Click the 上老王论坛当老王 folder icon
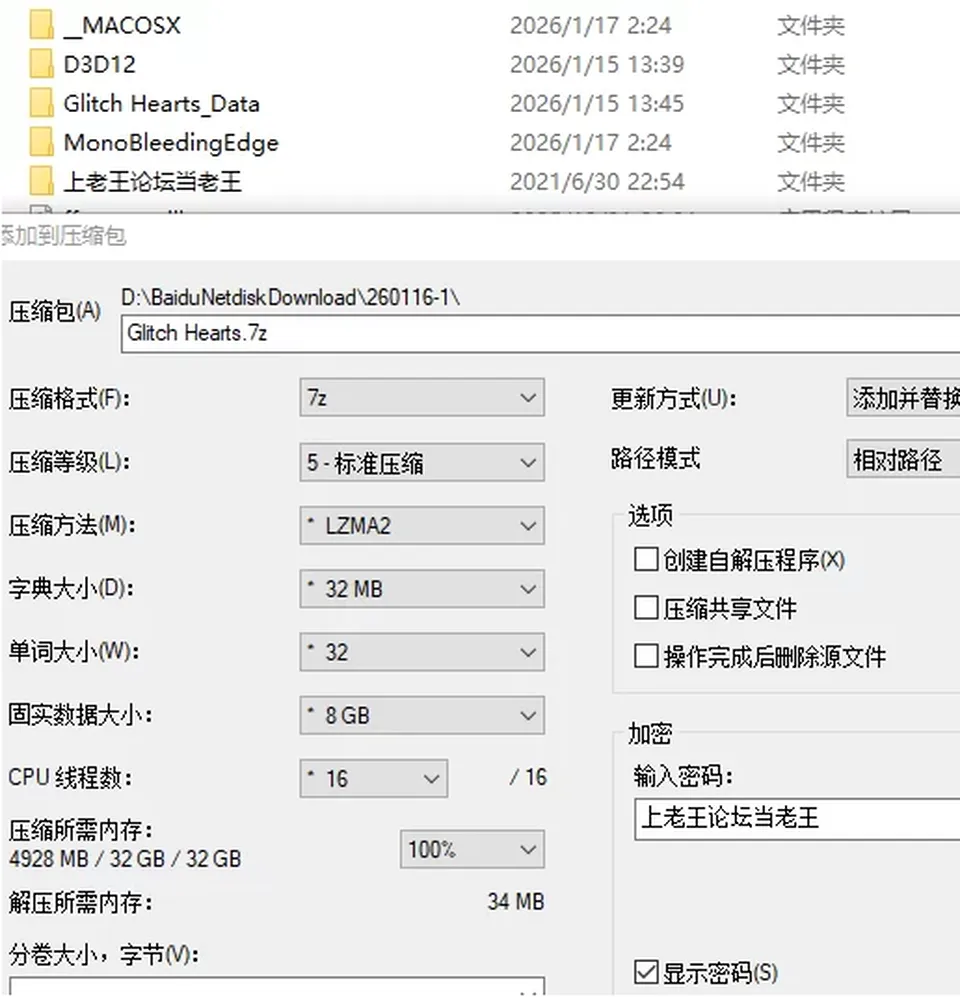Image resolution: width=960 pixels, height=997 pixels. click(41, 181)
